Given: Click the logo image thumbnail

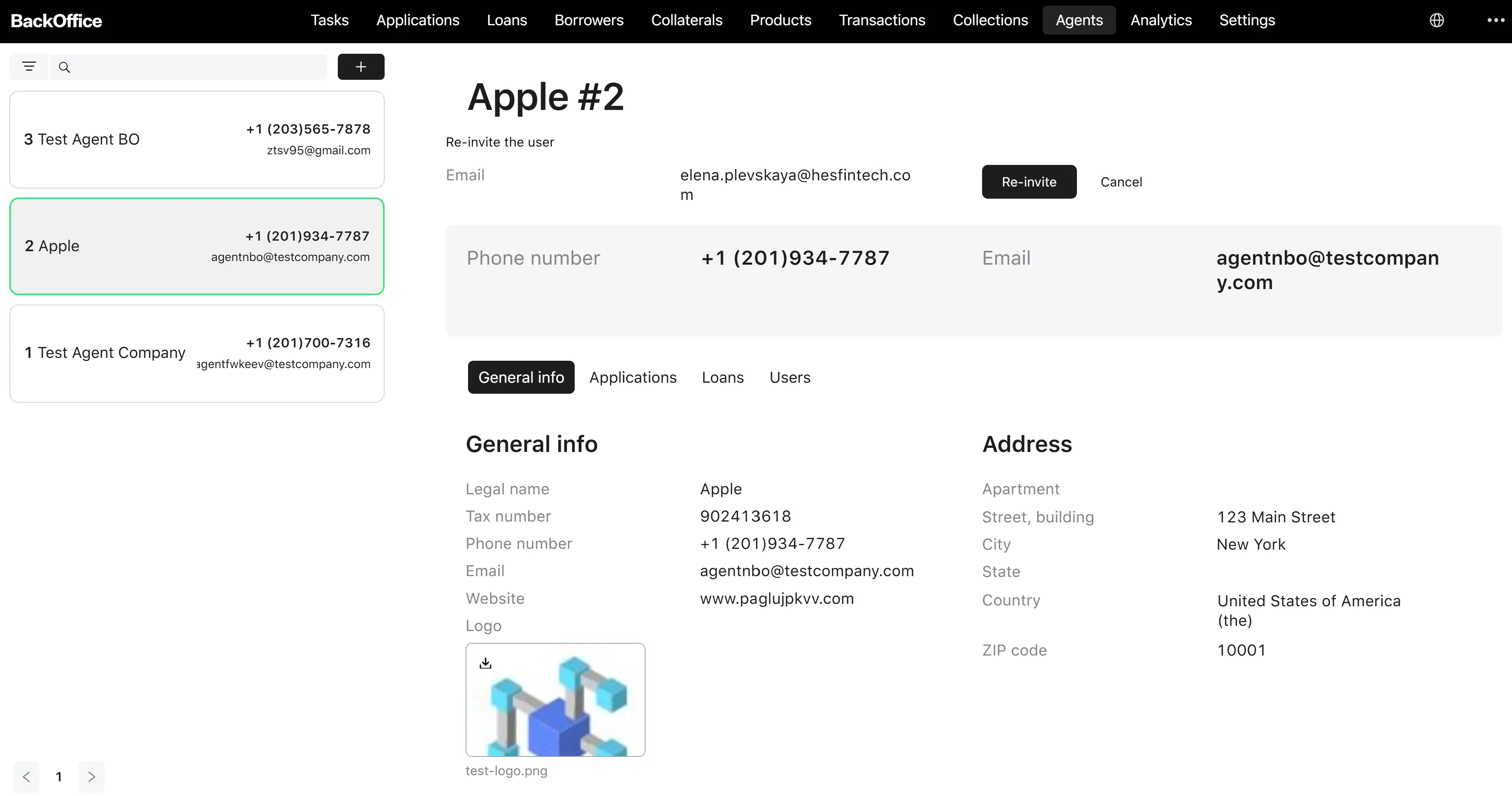Looking at the screenshot, I should [x=555, y=700].
